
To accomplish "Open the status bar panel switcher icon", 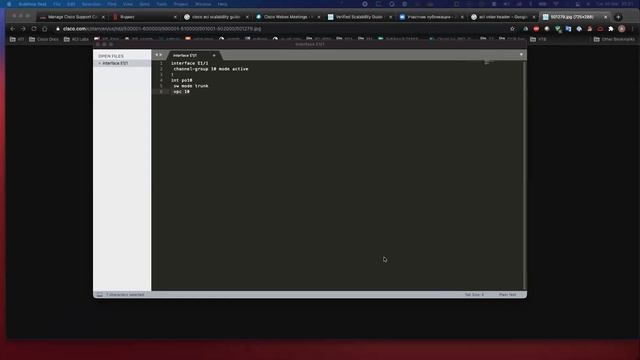I will [100, 295].
